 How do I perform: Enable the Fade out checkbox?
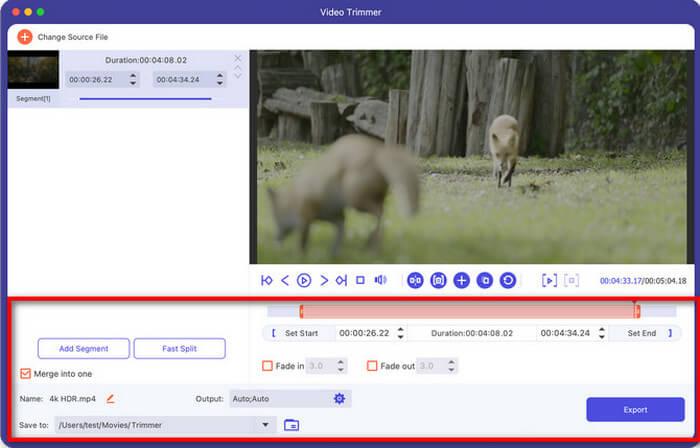click(372, 366)
